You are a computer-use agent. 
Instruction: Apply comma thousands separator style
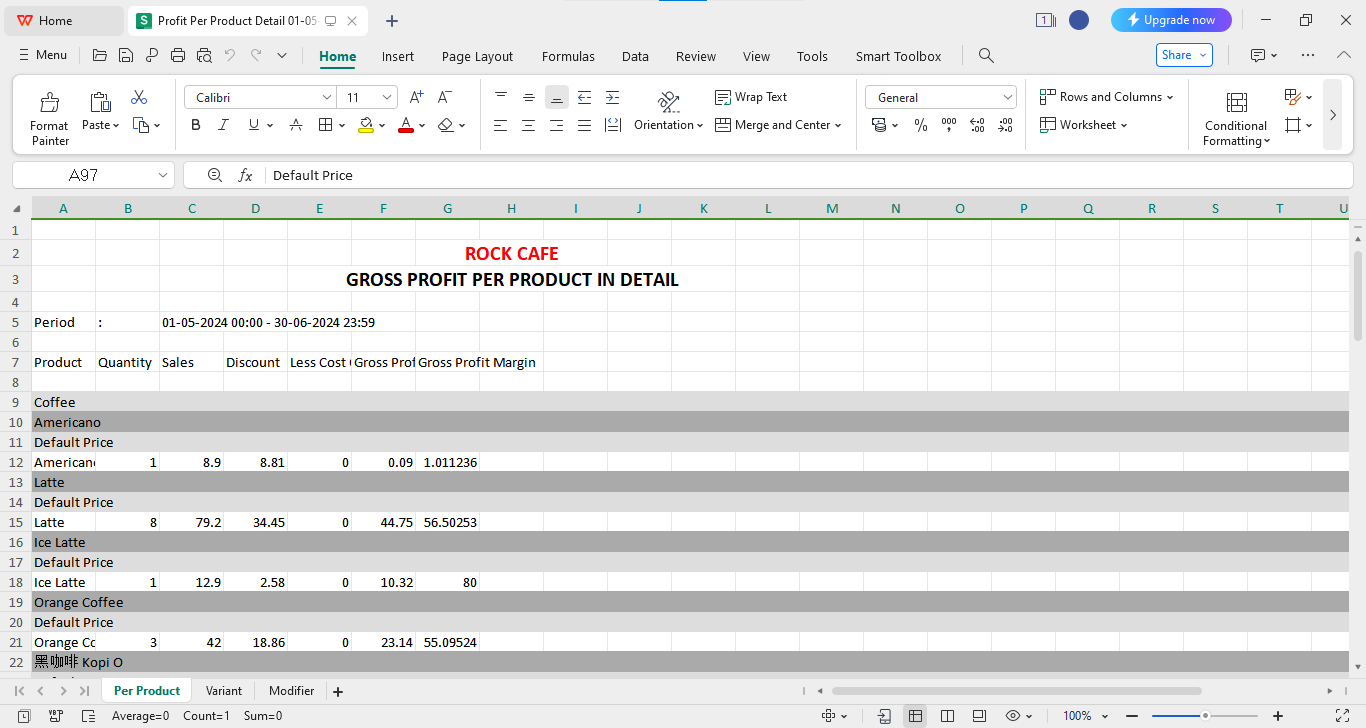[x=949, y=125]
